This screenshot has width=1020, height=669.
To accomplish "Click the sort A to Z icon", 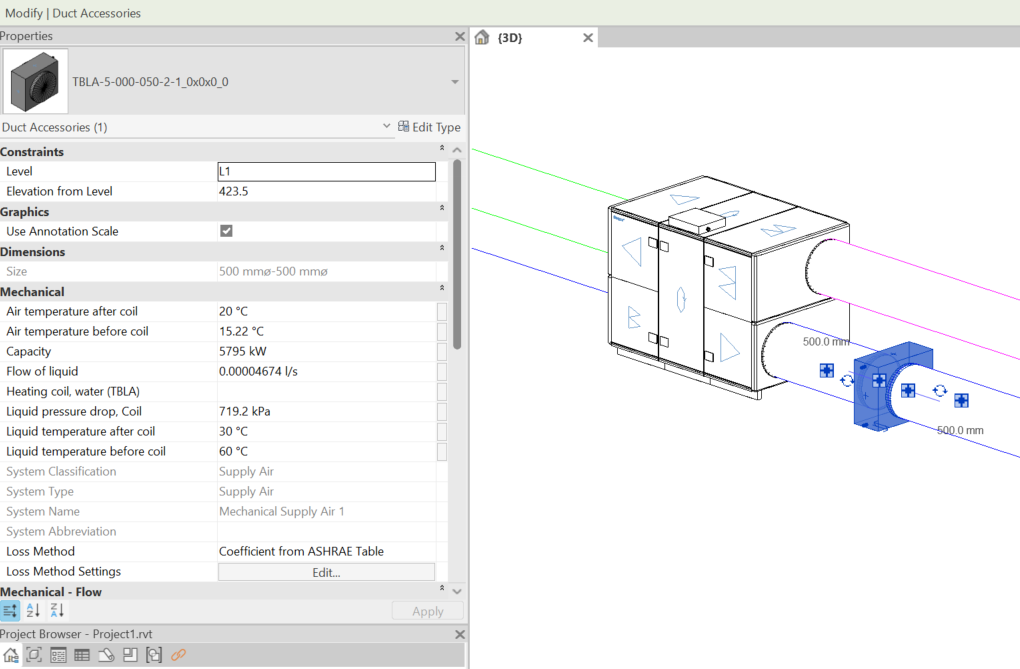I will click(x=33, y=610).
